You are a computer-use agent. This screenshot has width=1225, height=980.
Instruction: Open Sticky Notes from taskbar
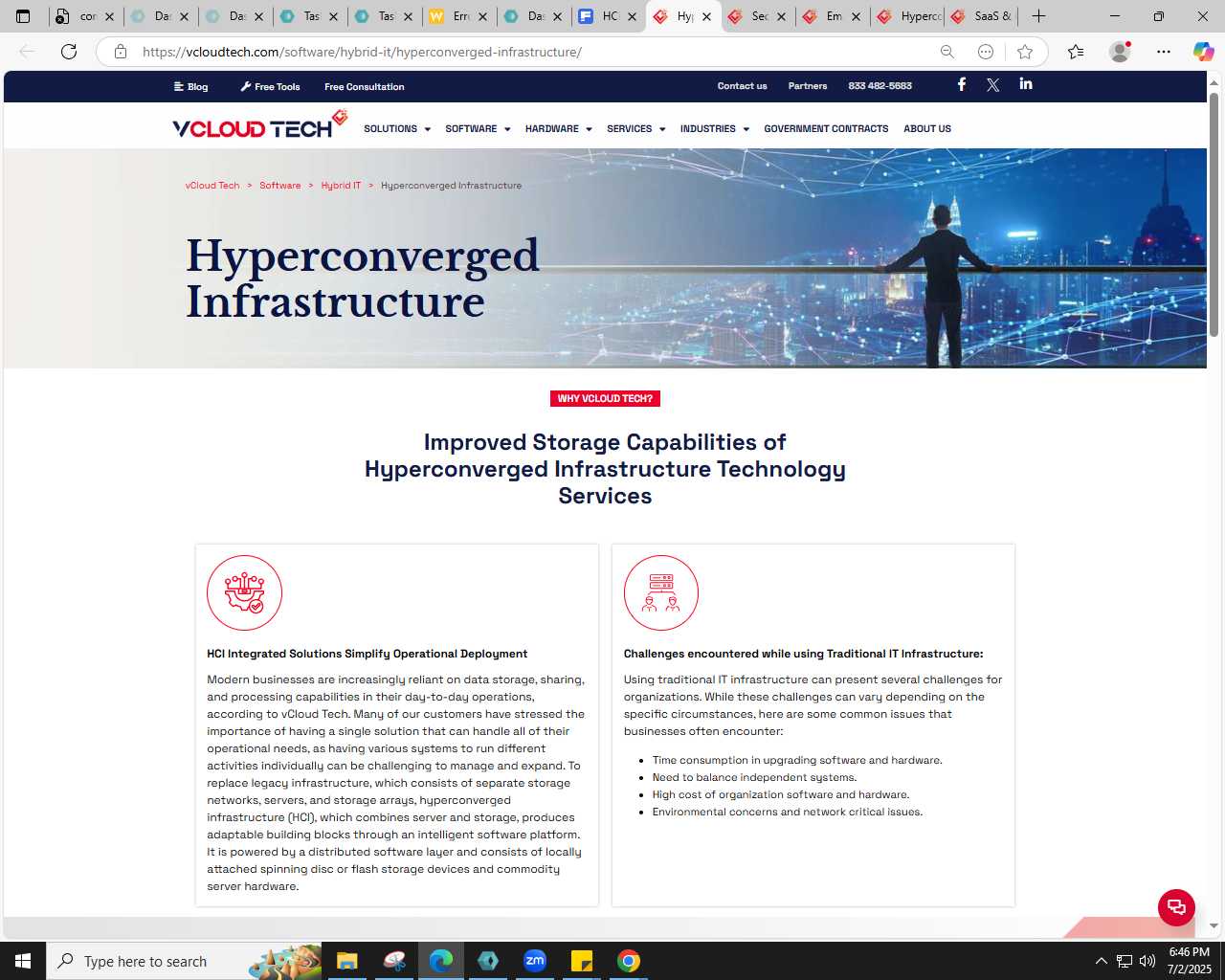(x=582, y=961)
